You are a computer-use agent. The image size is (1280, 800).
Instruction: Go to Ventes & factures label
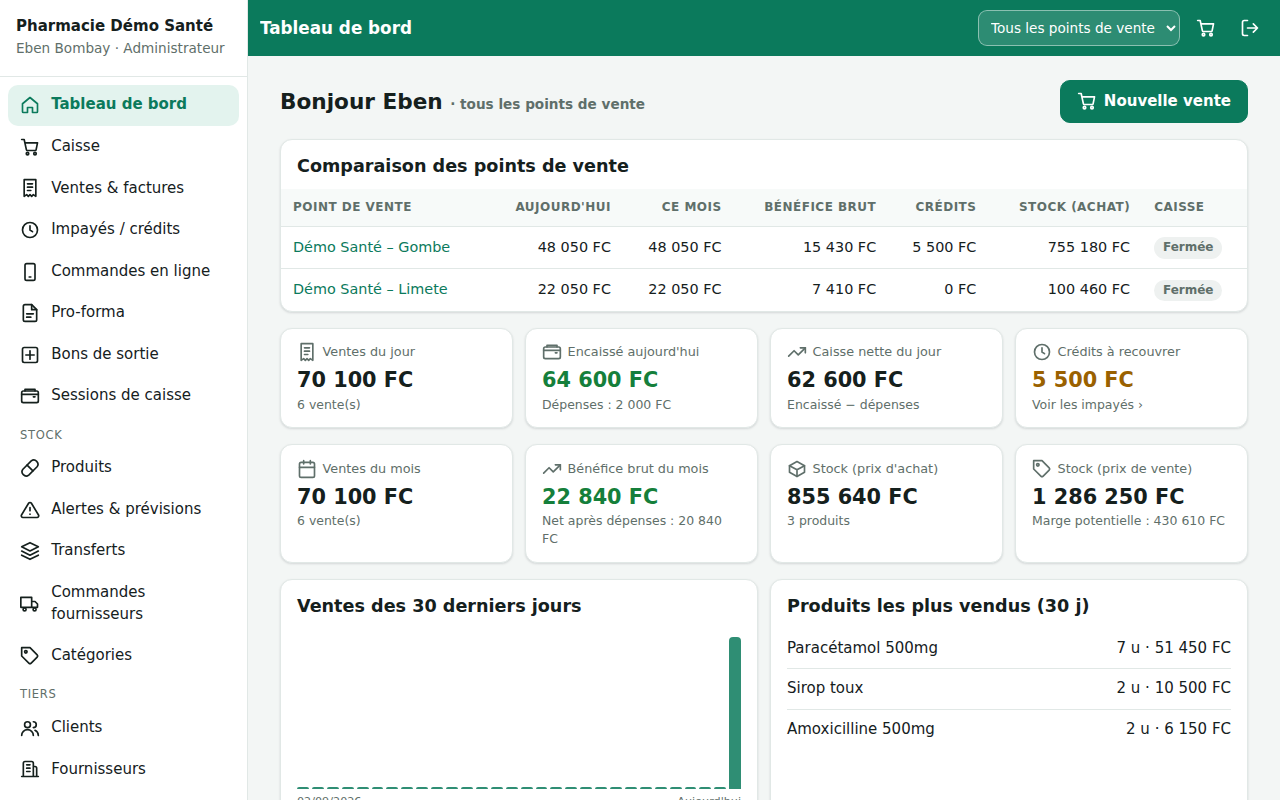click(x=118, y=188)
